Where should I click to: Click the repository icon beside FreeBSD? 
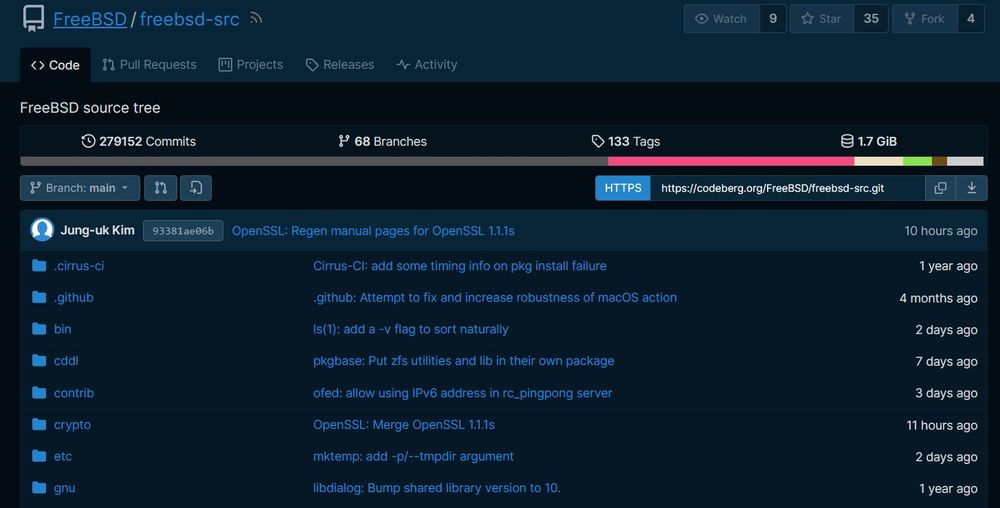33,19
